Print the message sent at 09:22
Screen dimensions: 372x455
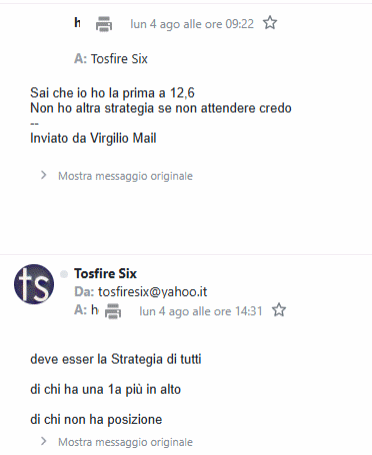(104, 24)
